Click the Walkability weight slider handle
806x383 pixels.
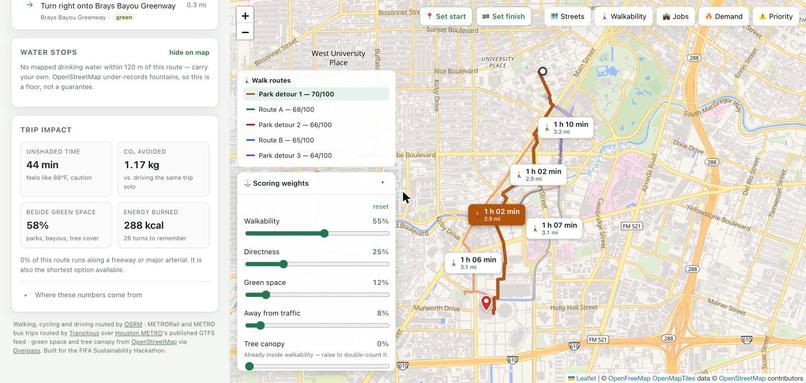tap(324, 233)
